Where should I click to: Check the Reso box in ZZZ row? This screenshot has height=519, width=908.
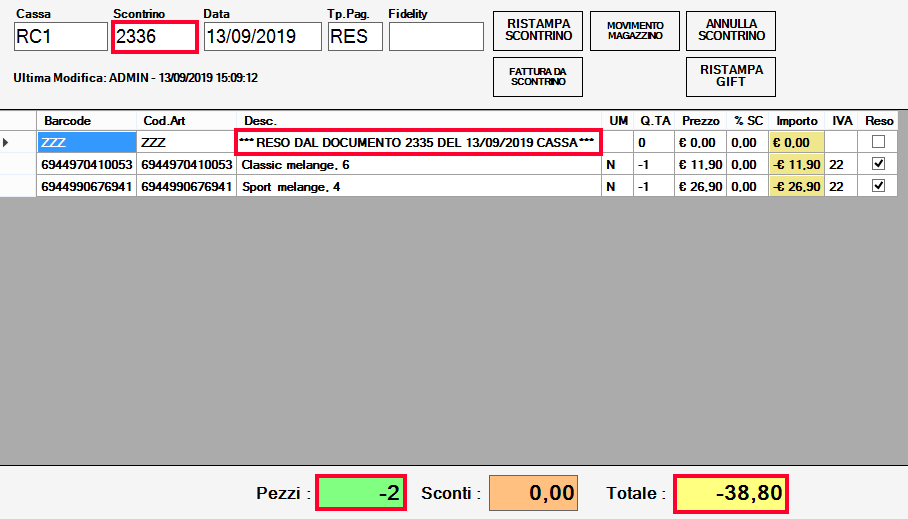(878, 142)
